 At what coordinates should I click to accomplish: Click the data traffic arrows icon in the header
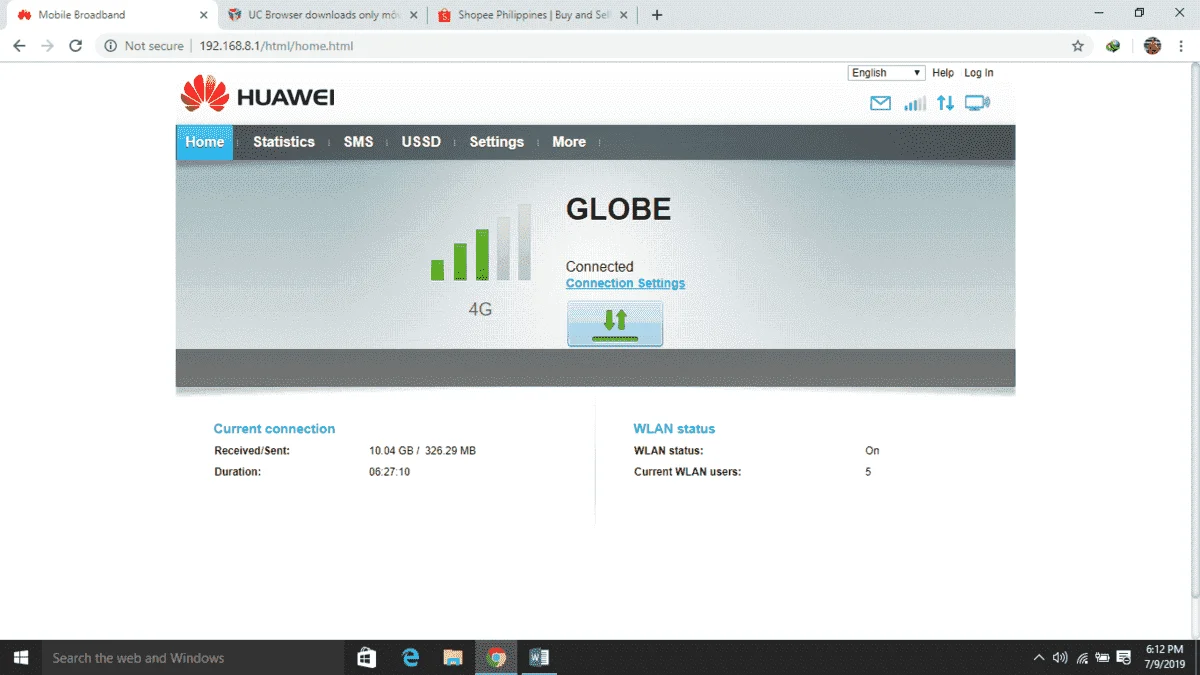[945, 103]
